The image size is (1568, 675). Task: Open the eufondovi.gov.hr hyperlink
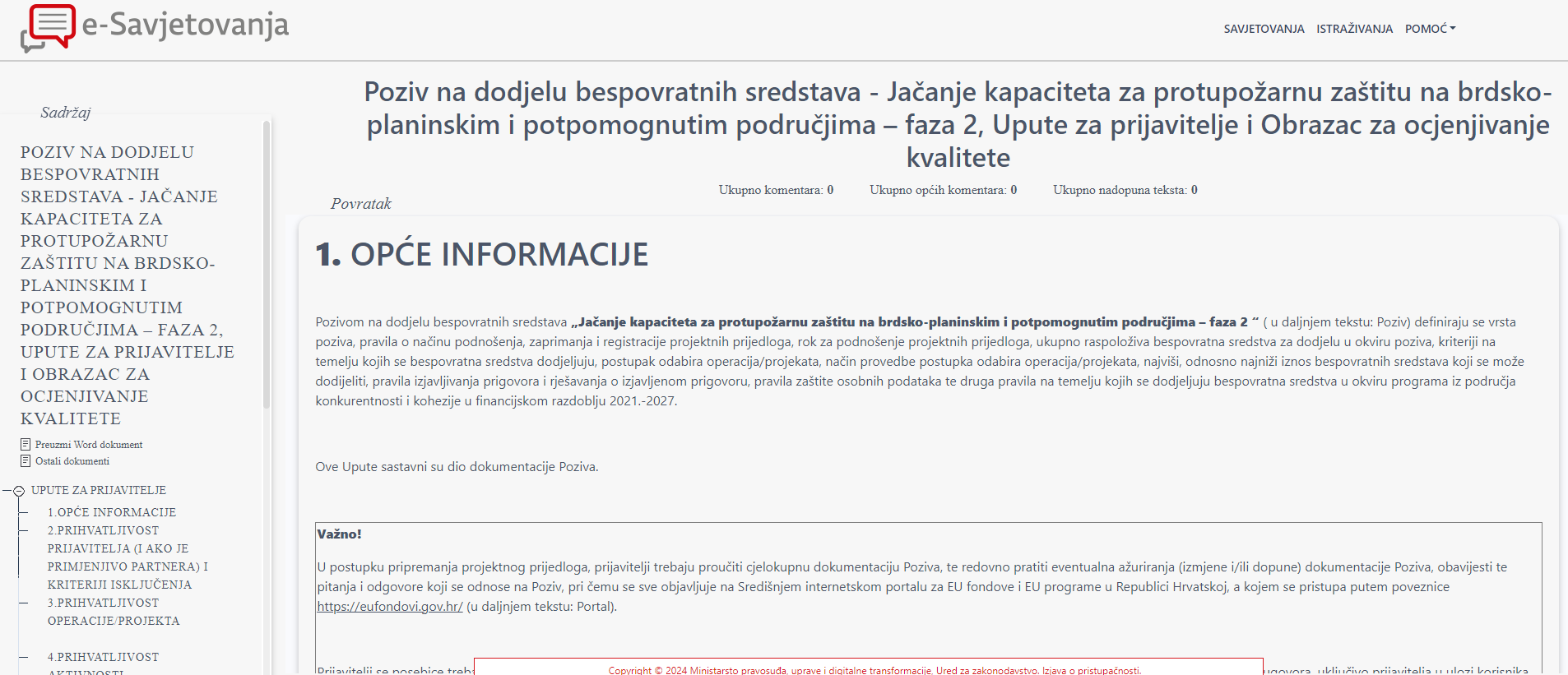tap(390, 607)
